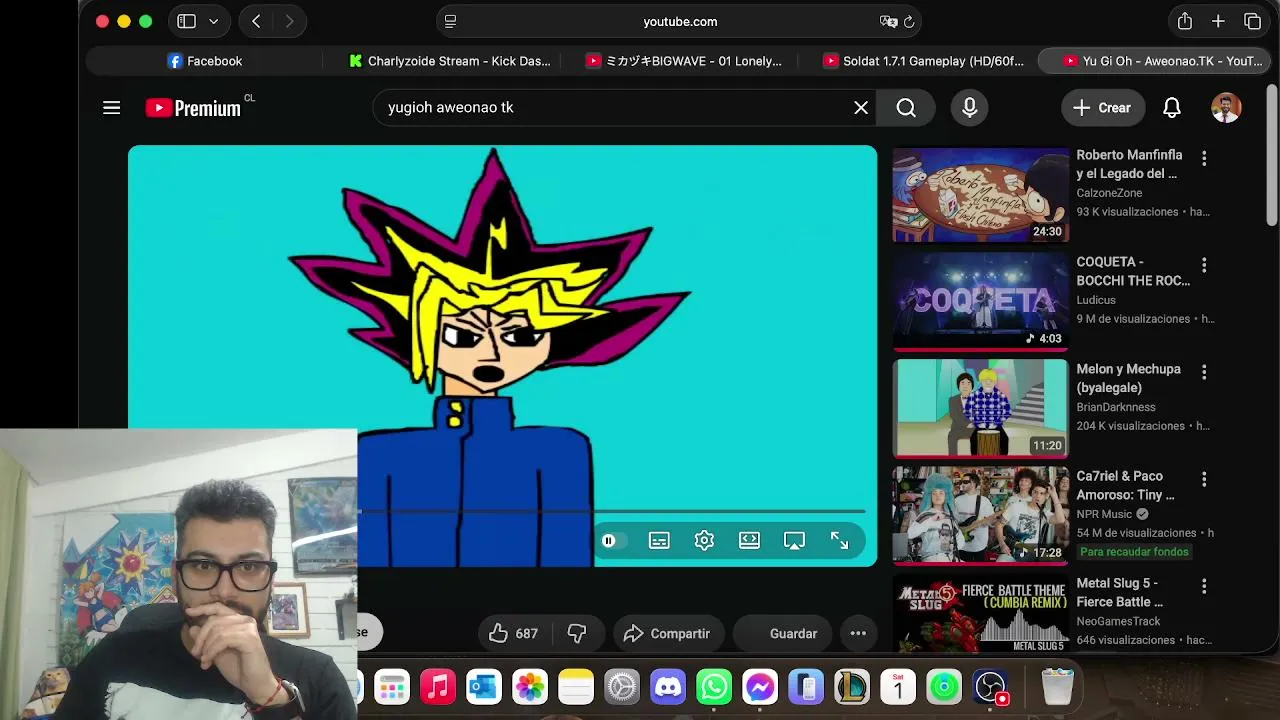Seek using the video progress bar
The height and width of the screenshot is (720, 1280).
click(x=611, y=512)
